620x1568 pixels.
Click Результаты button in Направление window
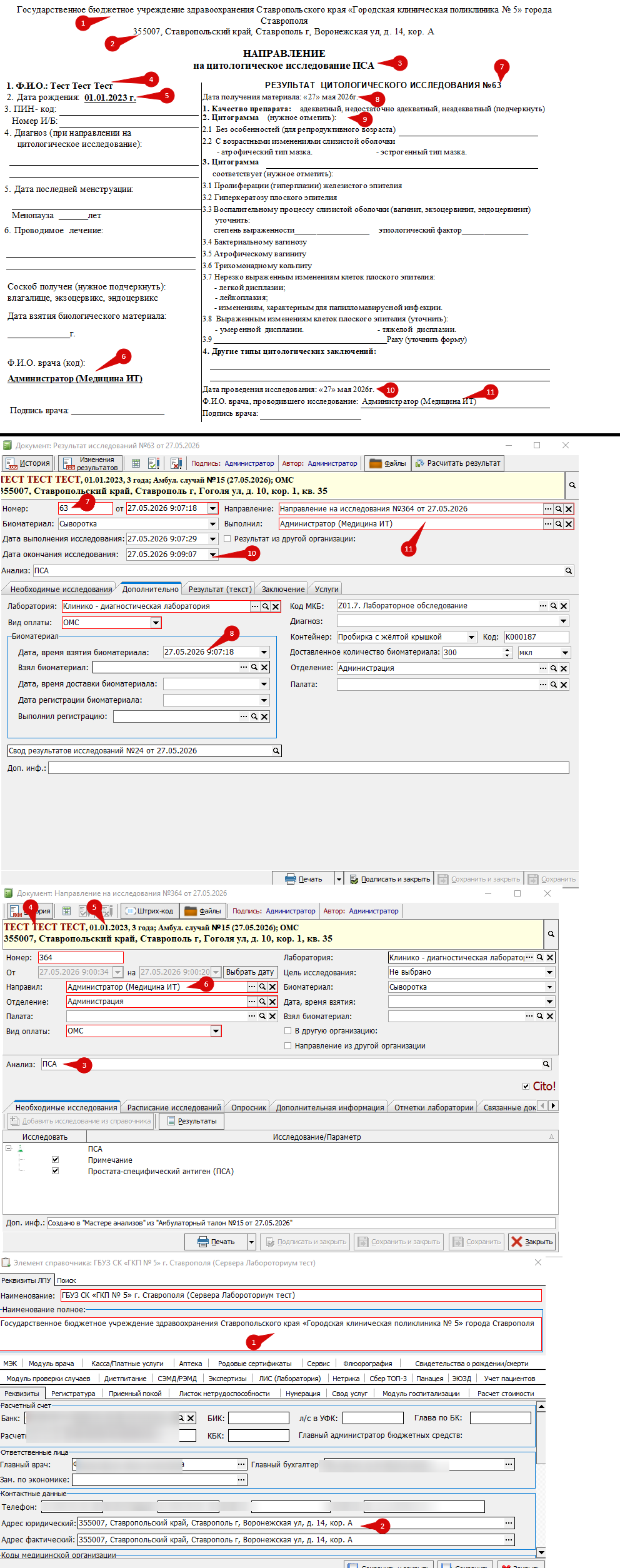191,1121
